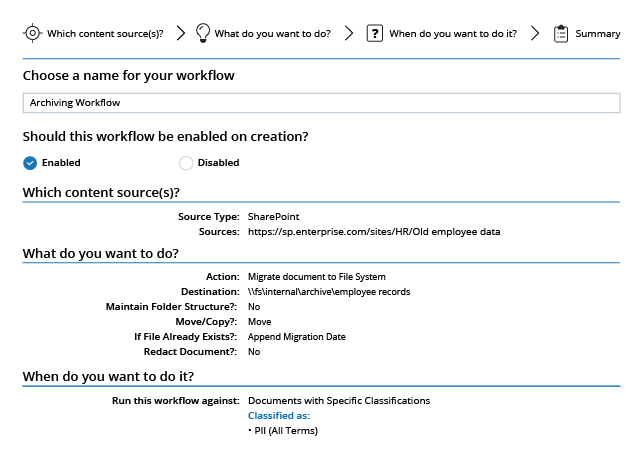The width and height of the screenshot is (640, 450).
Task: Select the Disabled radio button
Action: [186, 163]
